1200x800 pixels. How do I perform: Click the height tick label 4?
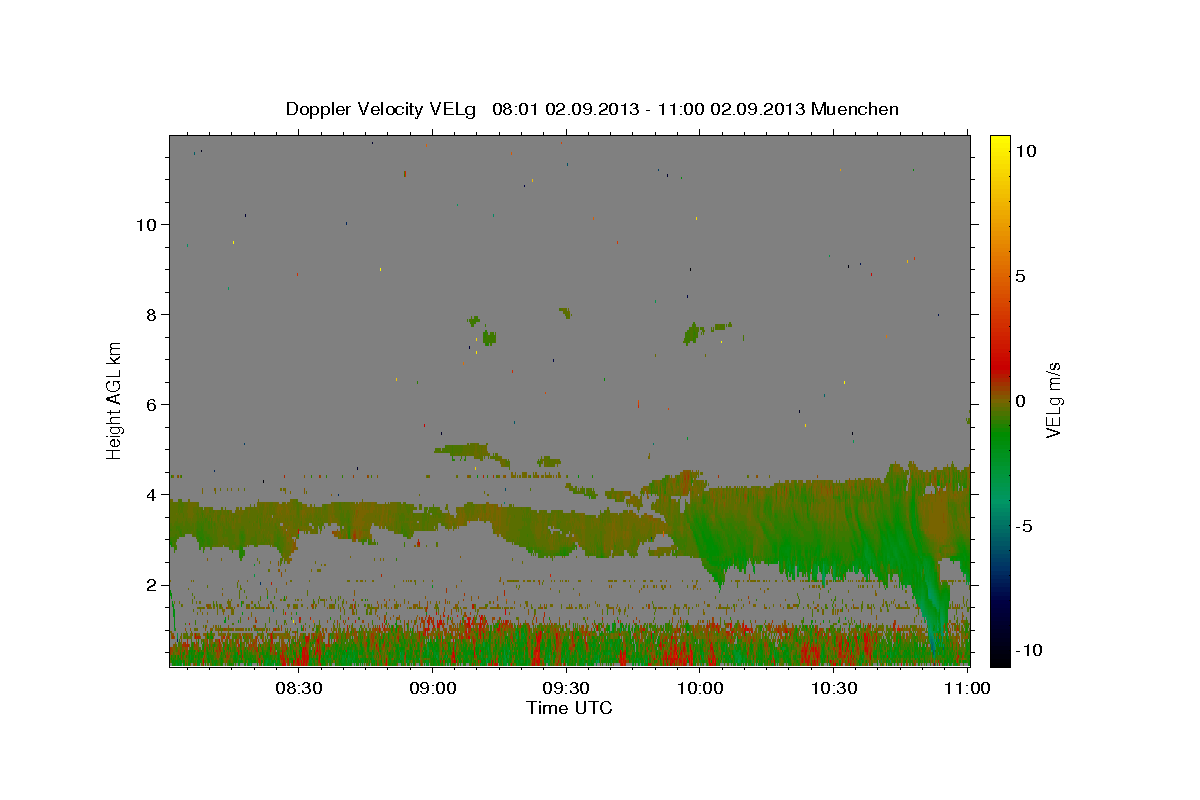(151, 495)
